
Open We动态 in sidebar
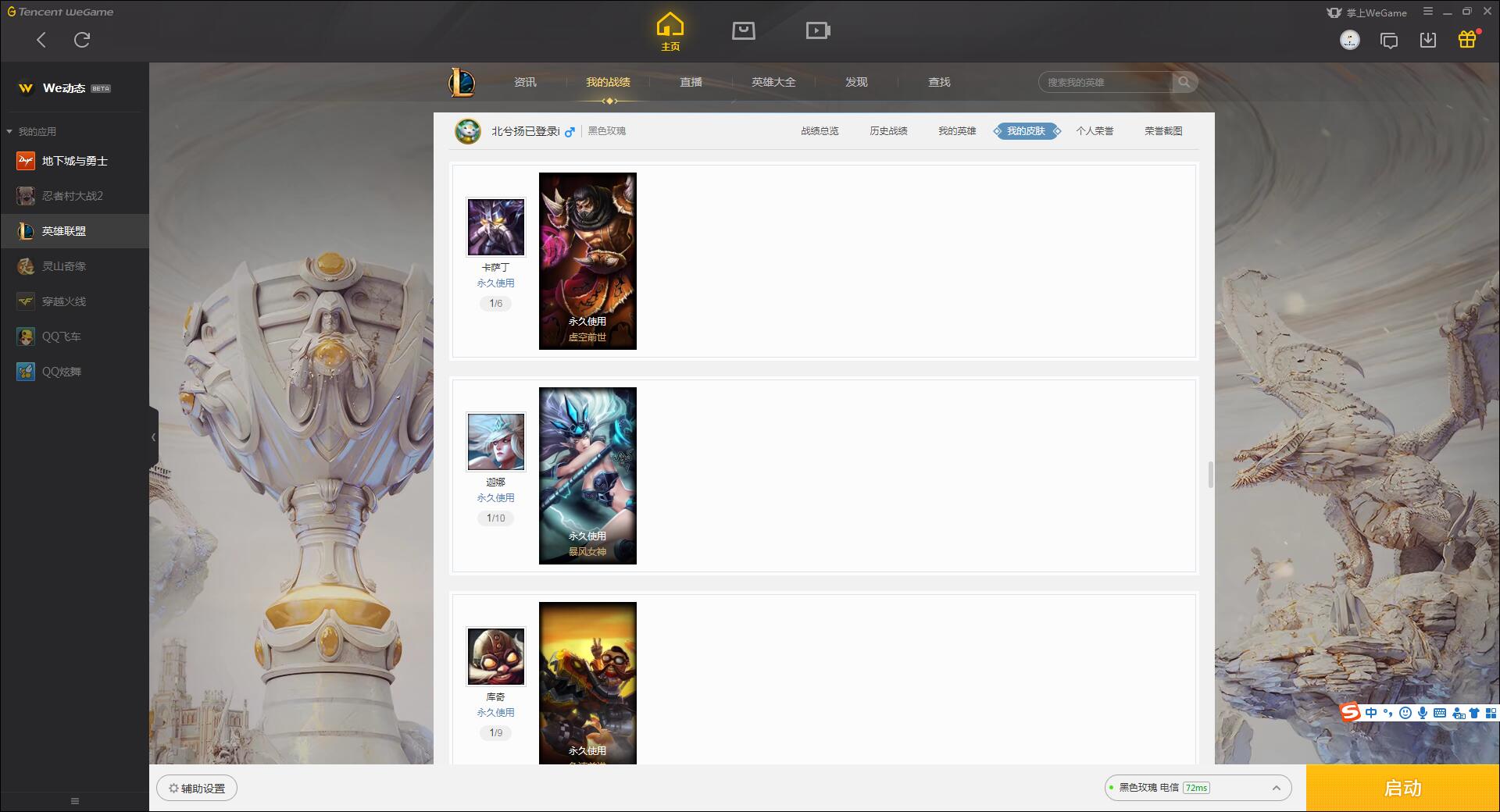[74, 88]
